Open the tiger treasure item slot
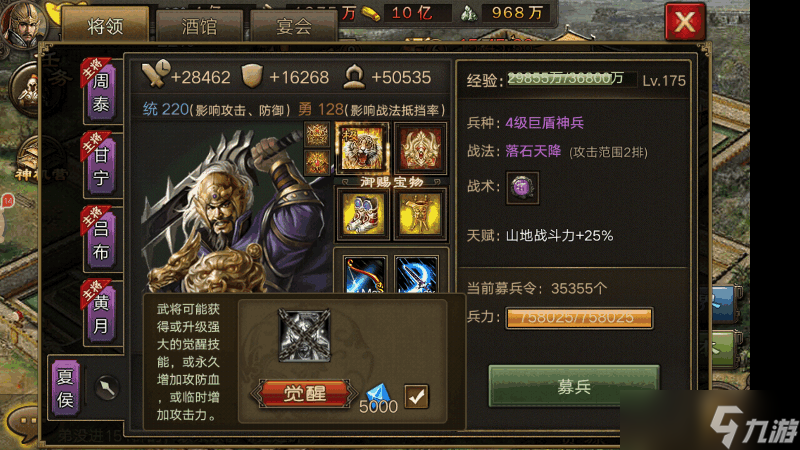 (362, 148)
